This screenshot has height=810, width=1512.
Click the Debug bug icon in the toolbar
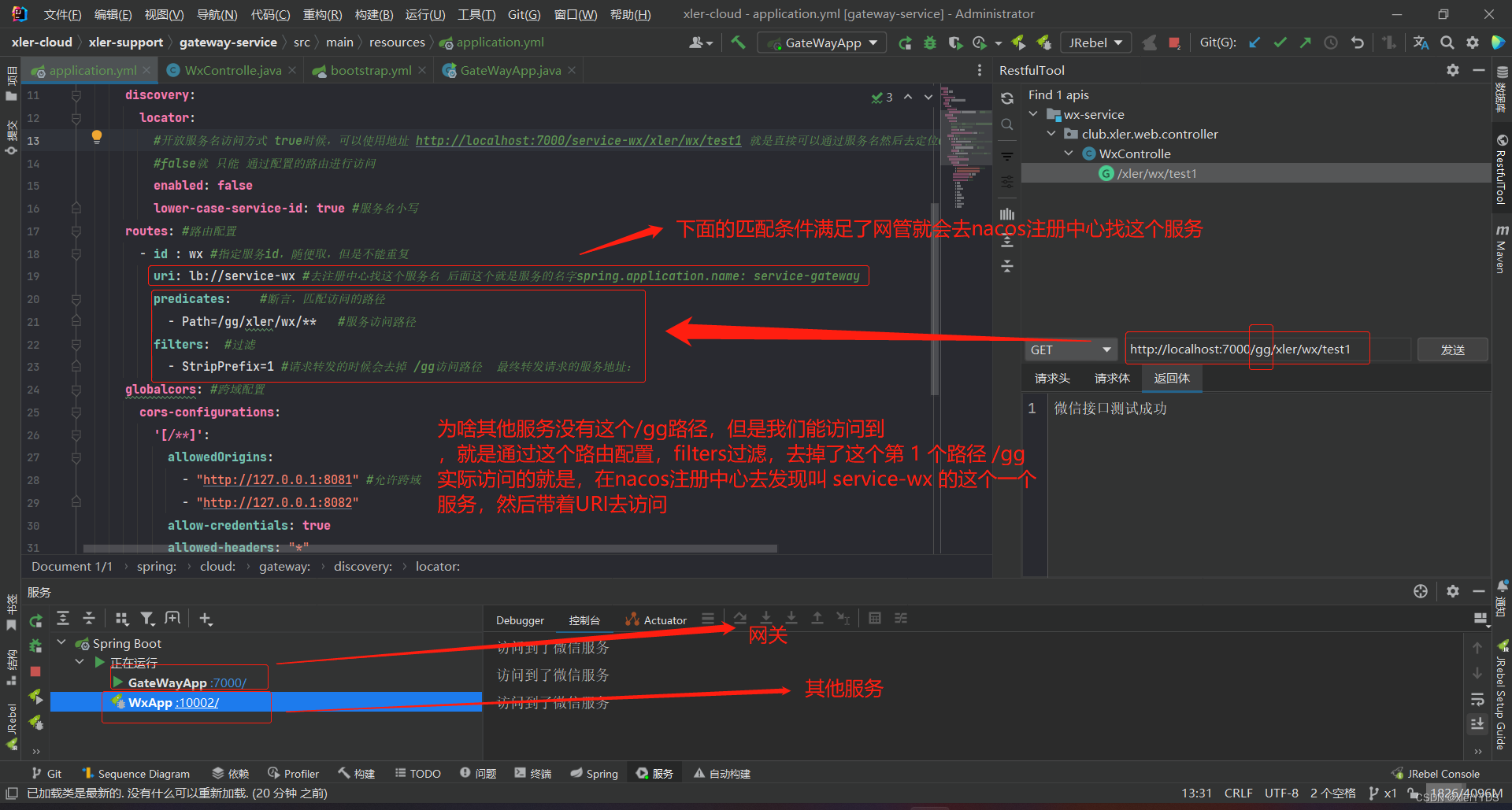(930, 43)
